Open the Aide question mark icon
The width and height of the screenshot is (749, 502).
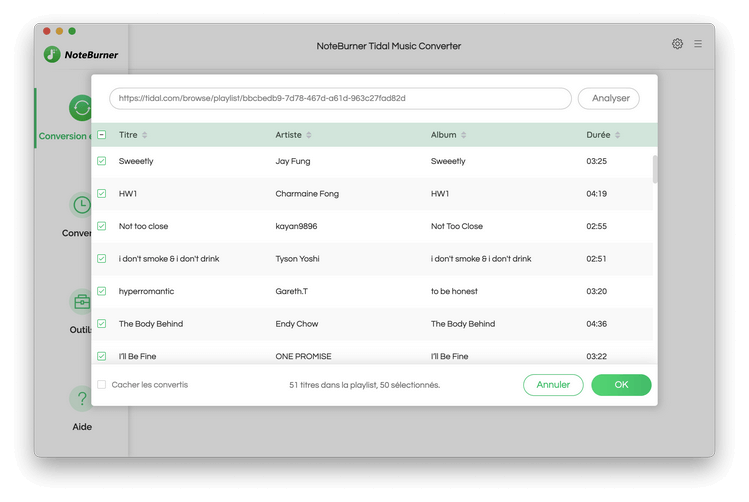81,398
